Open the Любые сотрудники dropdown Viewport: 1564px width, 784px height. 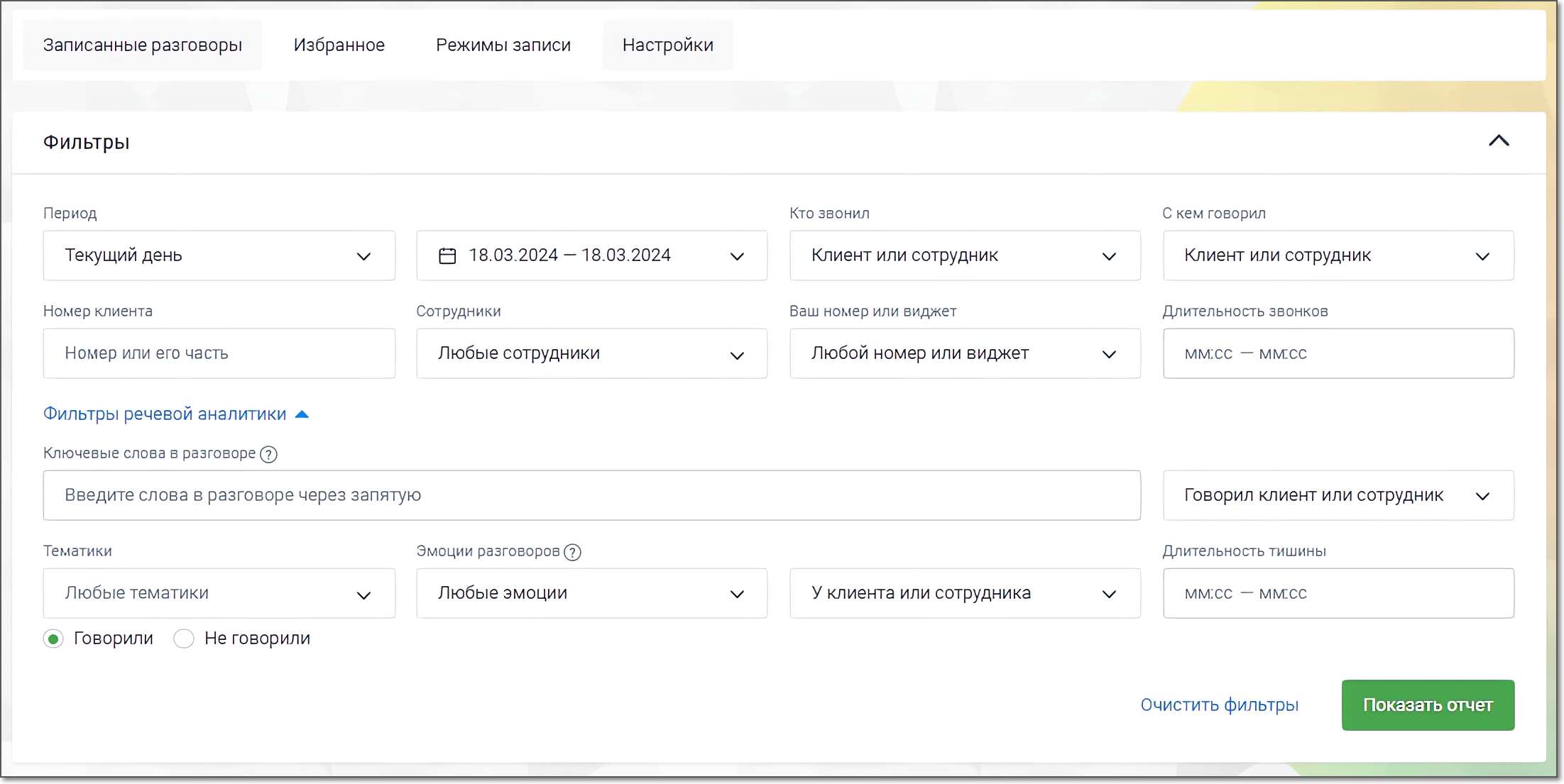pos(591,353)
